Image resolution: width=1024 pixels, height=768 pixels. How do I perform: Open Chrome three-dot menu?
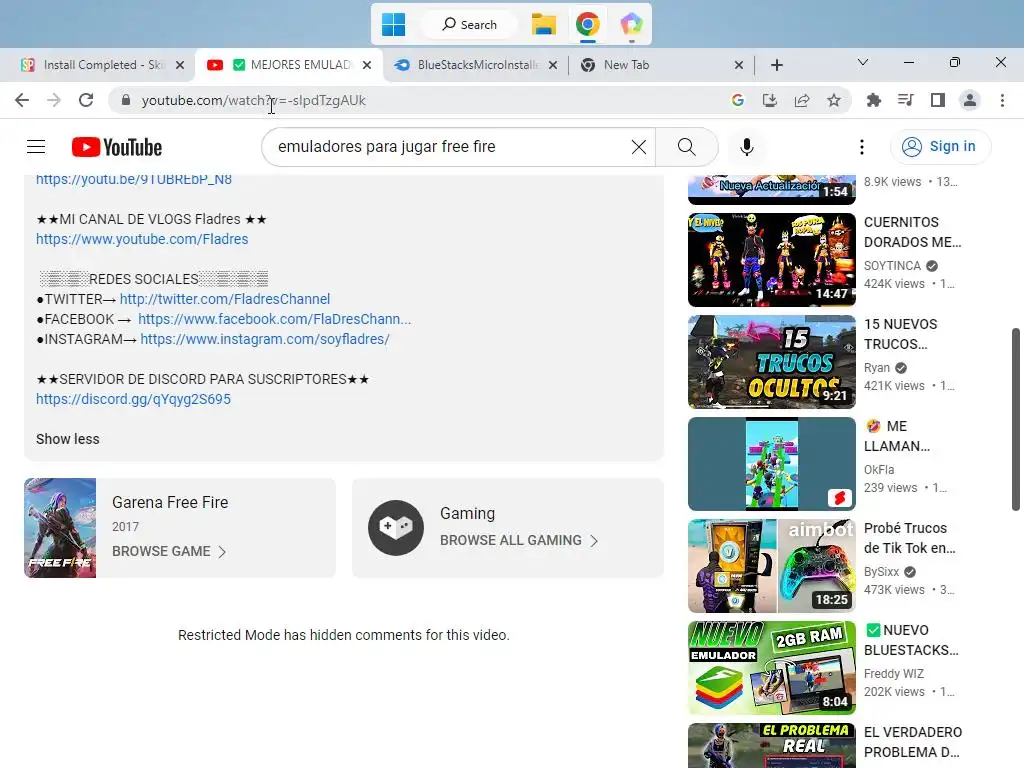coord(1002,100)
